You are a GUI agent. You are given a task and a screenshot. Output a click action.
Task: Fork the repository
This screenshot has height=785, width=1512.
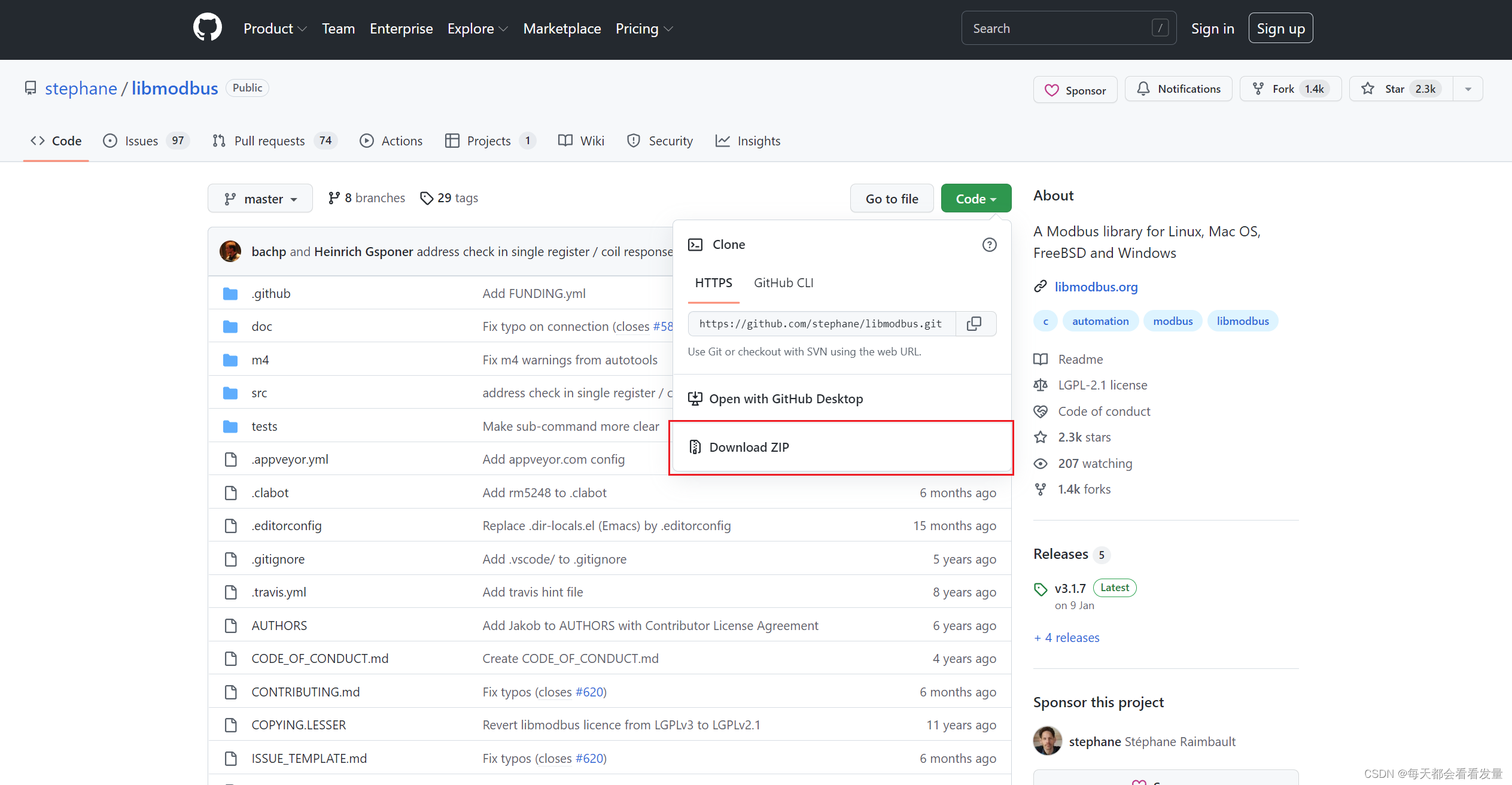click(1289, 89)
